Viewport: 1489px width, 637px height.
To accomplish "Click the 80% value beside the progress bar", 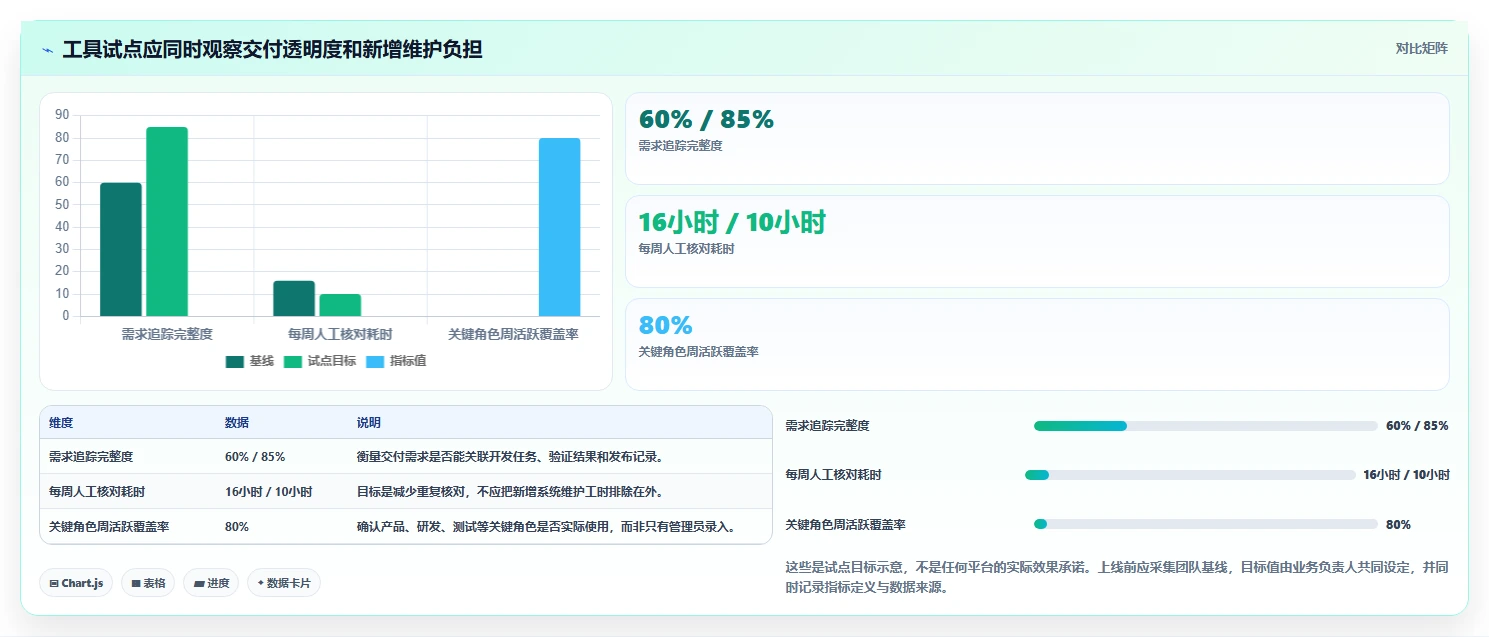I will coord(1398,524).
